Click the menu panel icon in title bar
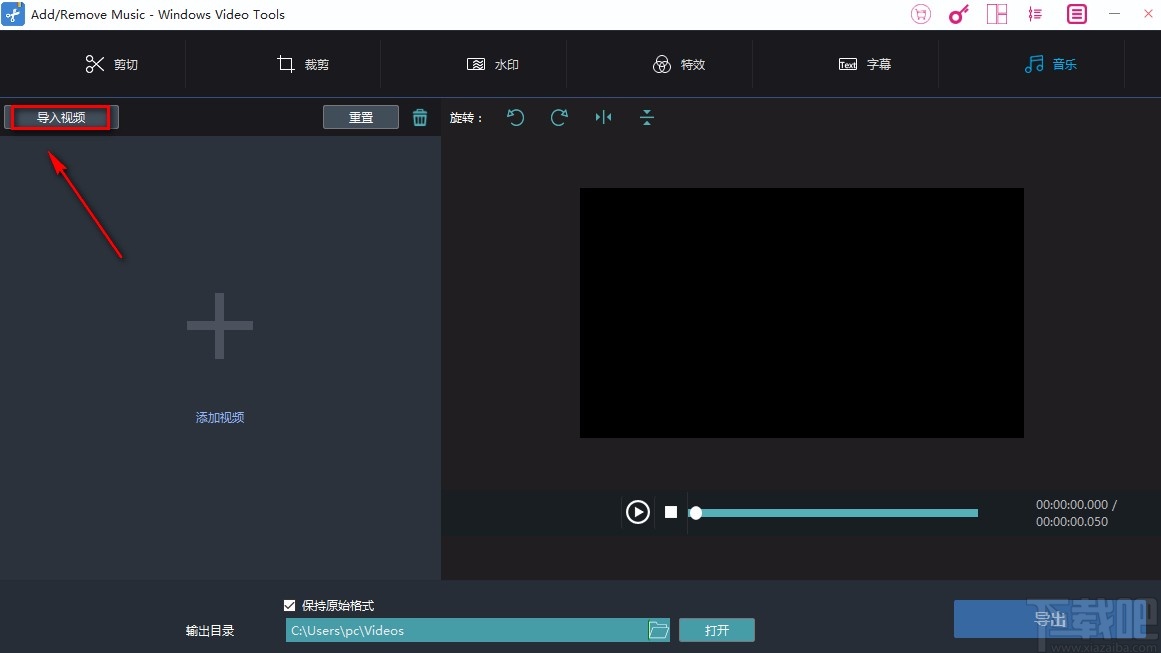Screen dimensions: 1161x653 click(1074, 14)
